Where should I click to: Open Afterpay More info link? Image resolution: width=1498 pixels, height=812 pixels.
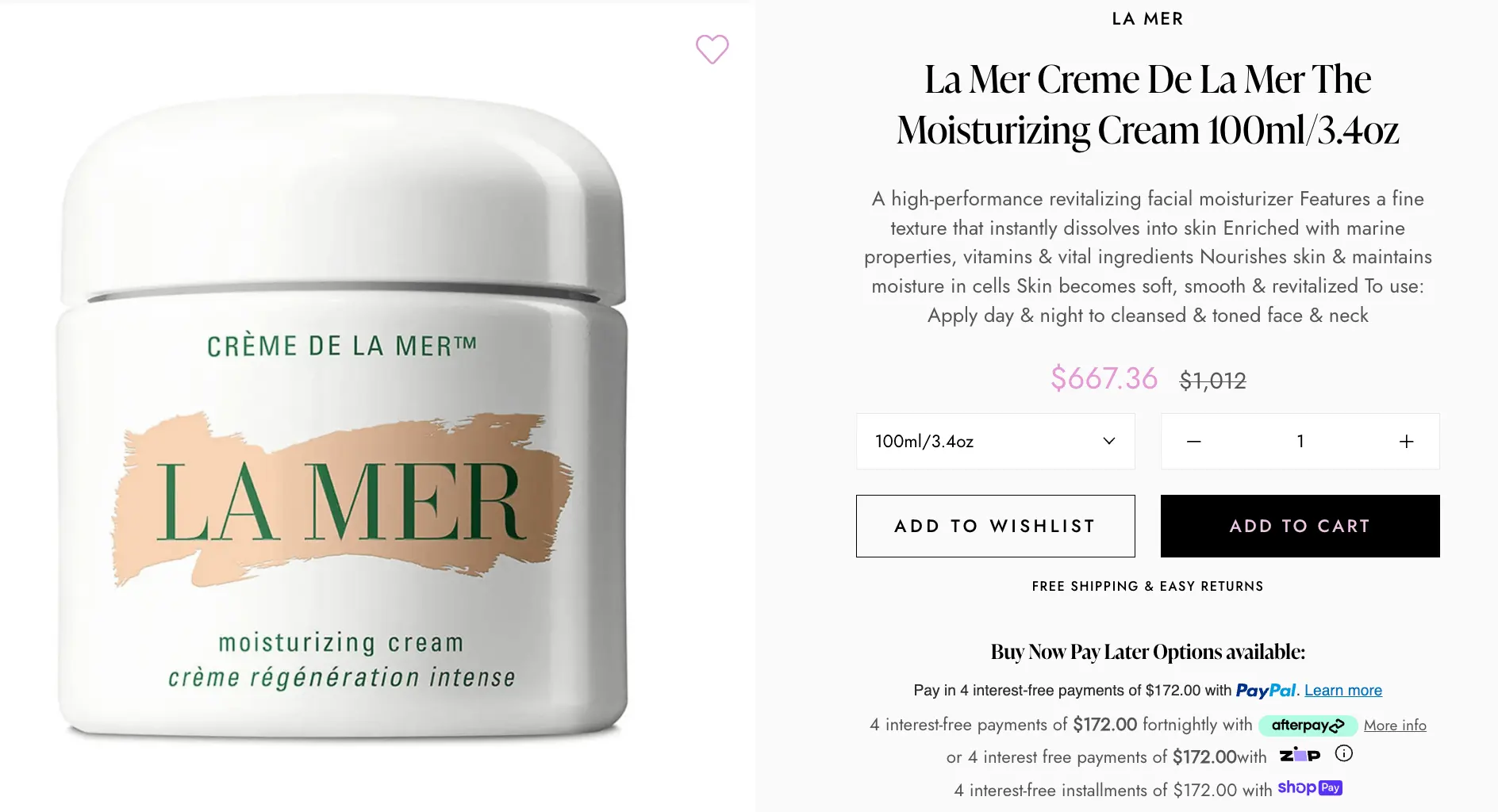point(1395,726)
